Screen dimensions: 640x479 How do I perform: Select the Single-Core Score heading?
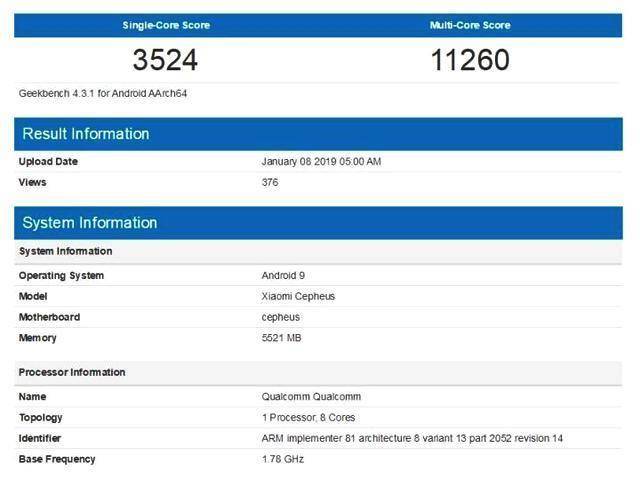tap(166, 25)
